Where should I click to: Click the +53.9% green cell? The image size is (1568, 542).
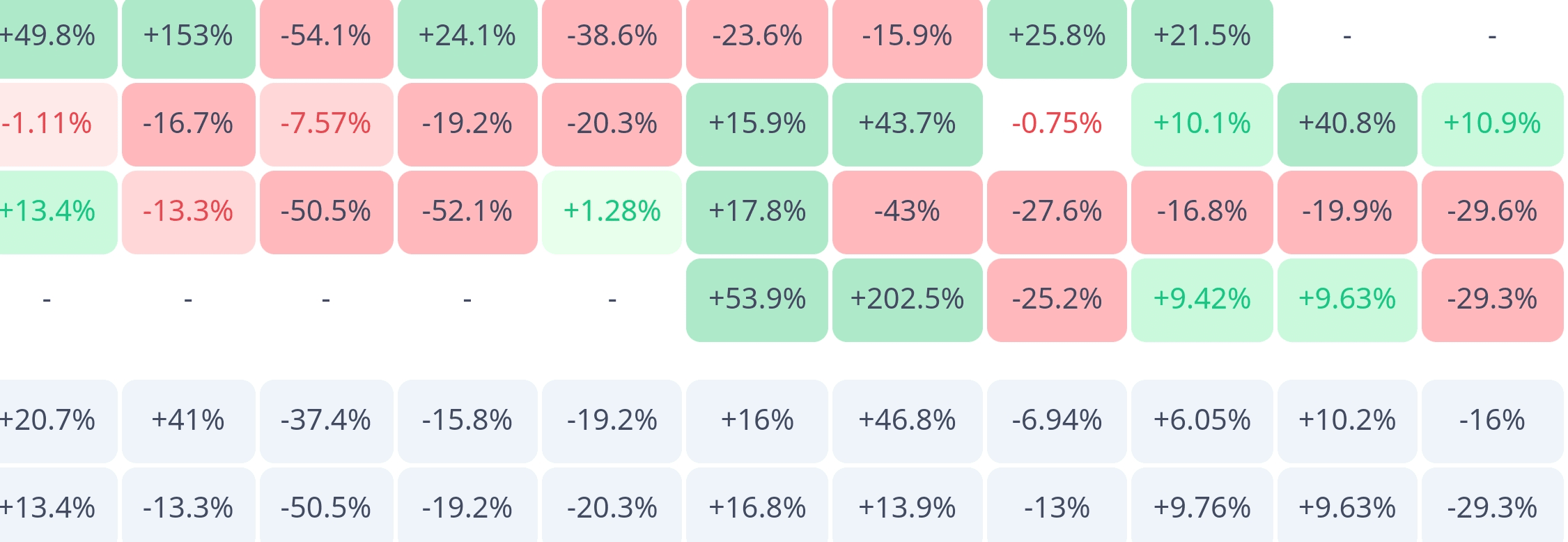[x=757, y=300]
